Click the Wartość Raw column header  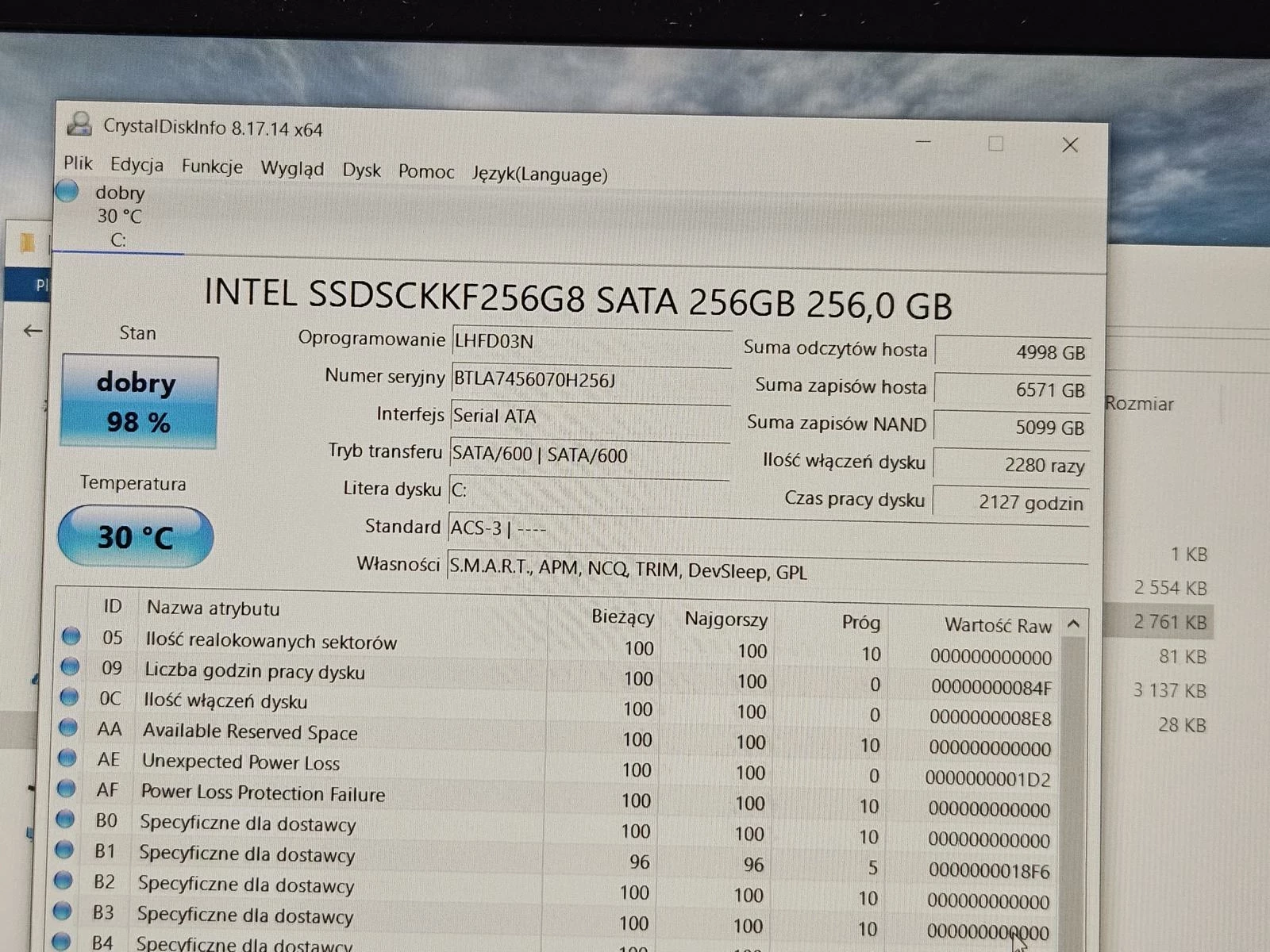click(998, 625)
